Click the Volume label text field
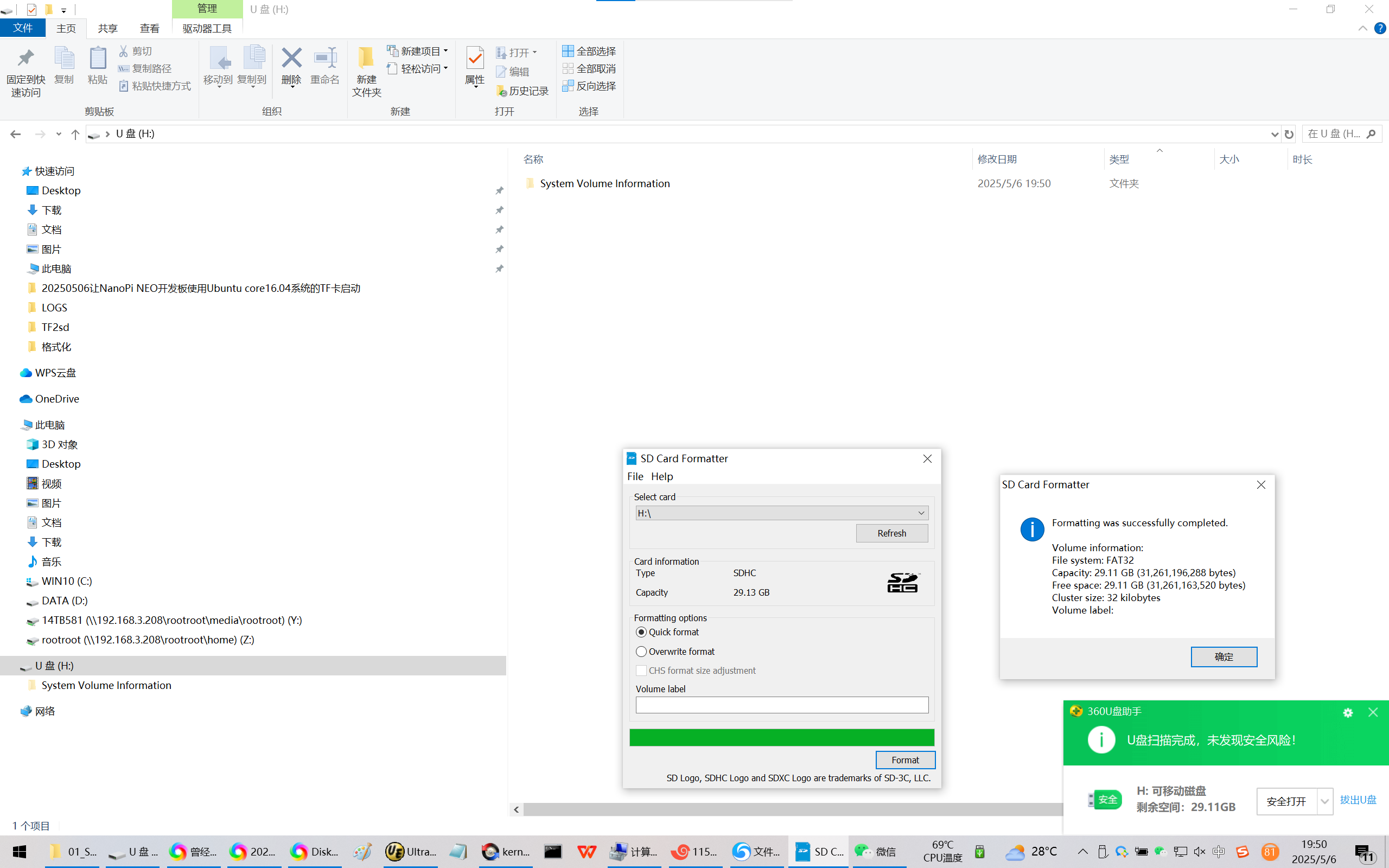This screenshot has height=868, width=1389. [781, 705]
